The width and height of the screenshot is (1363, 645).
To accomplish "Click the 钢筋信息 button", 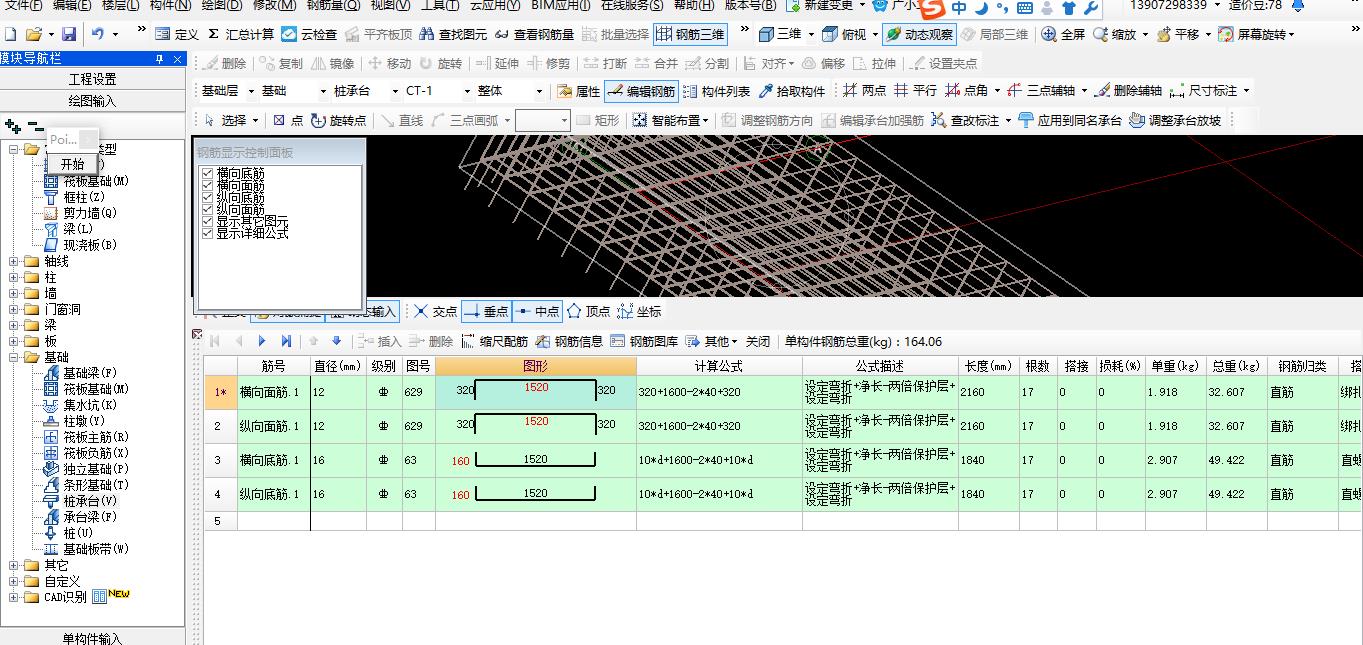I will 569,341.
